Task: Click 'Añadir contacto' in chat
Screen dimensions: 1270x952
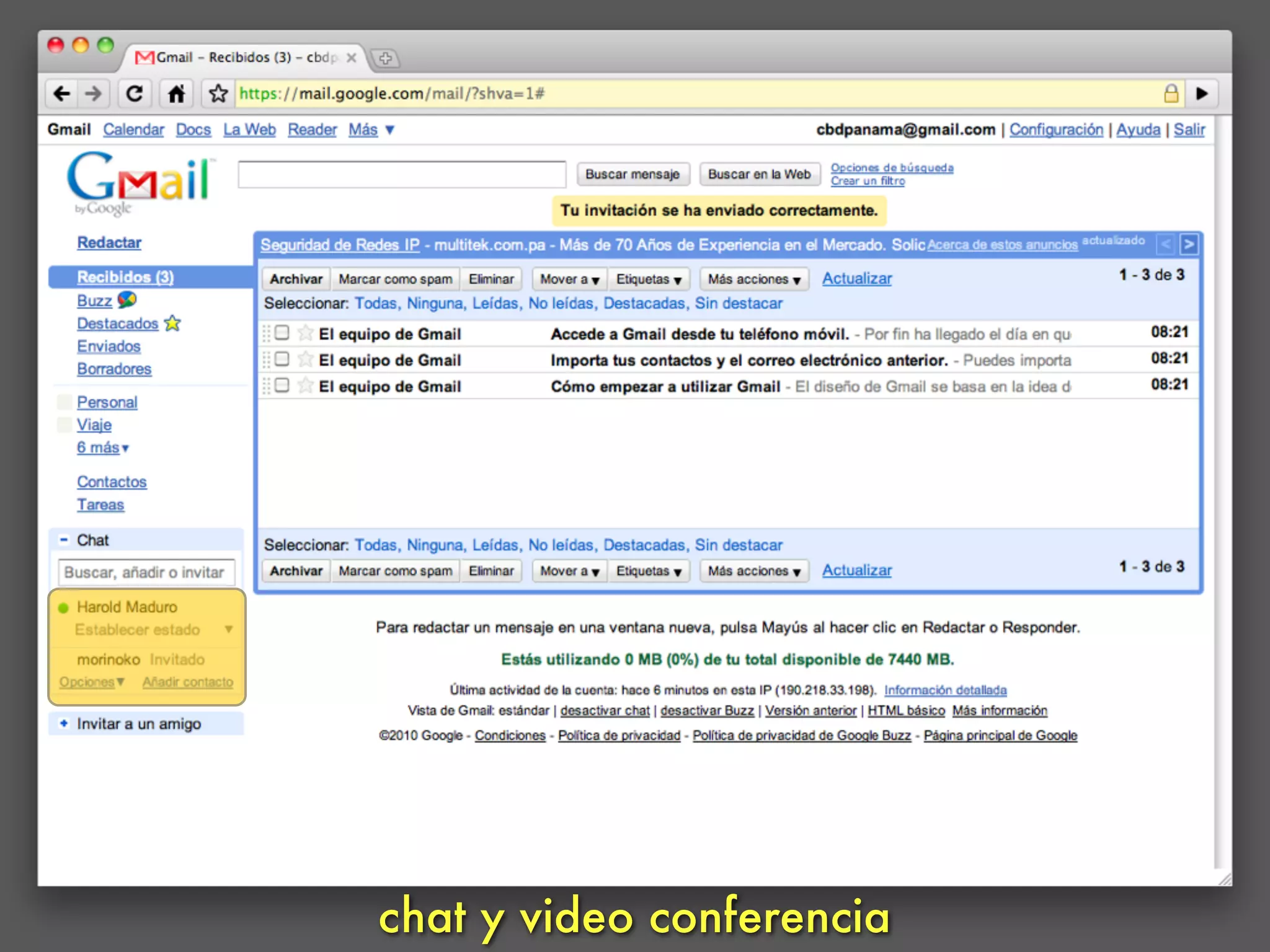Action: (x=188, y=682)
